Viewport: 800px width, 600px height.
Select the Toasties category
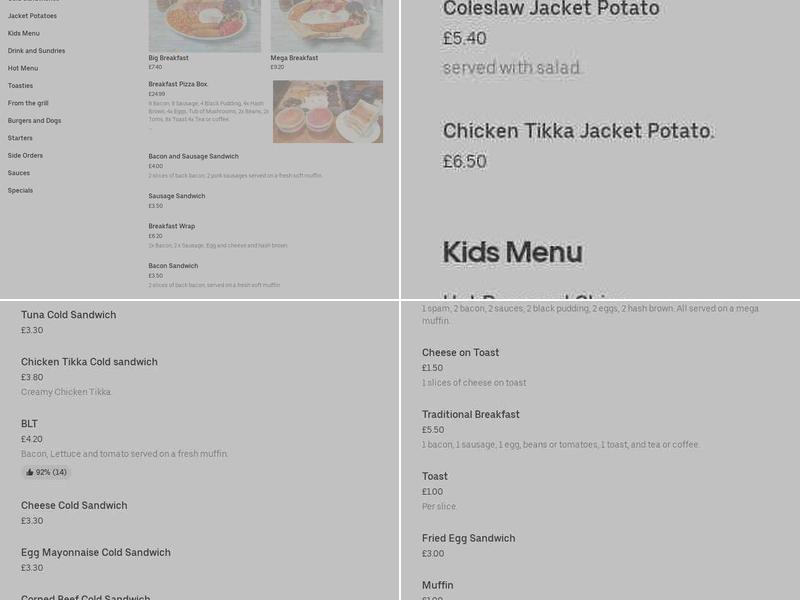pos(20,85)
